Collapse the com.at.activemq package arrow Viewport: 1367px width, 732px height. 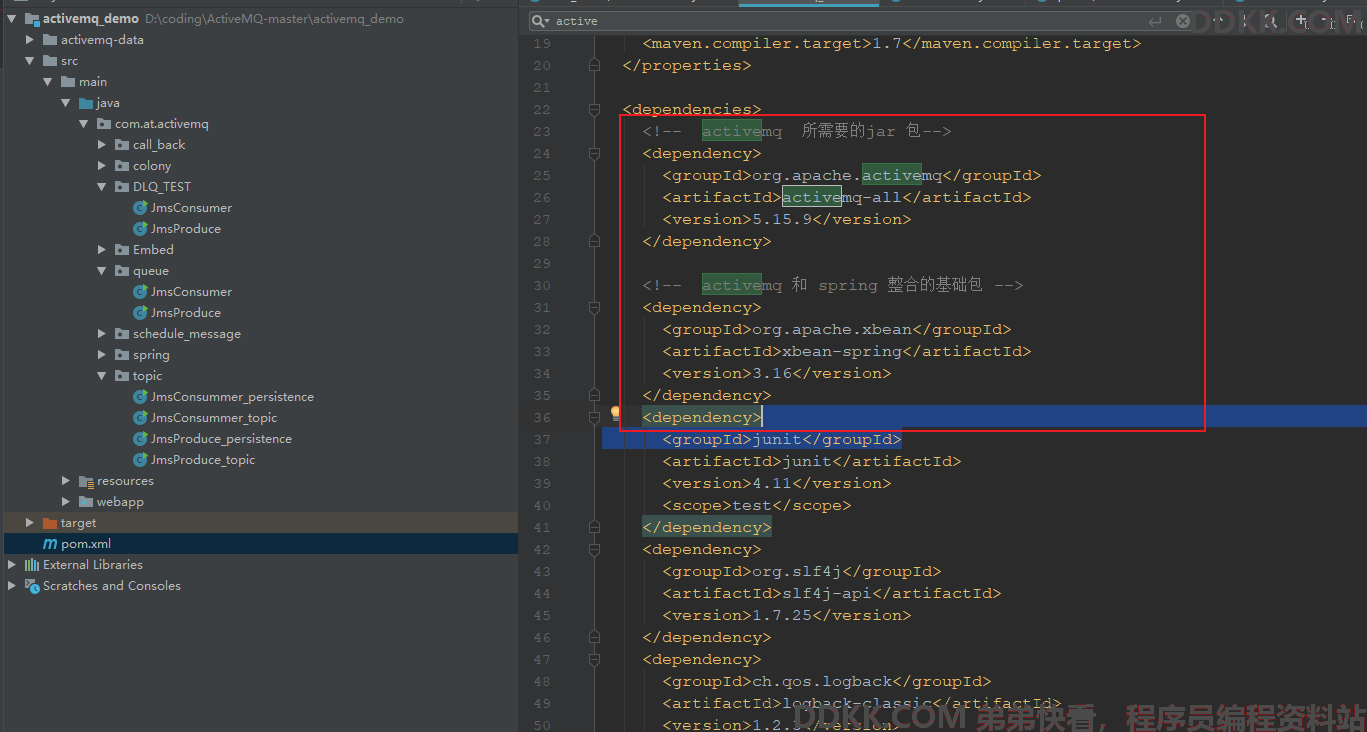84,124
